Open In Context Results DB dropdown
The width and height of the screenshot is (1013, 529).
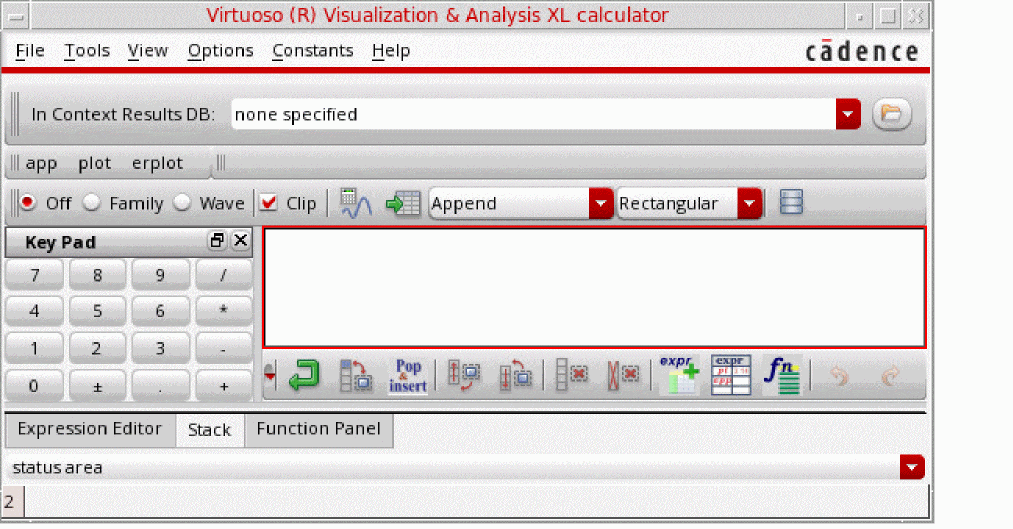tap(848, 114)
